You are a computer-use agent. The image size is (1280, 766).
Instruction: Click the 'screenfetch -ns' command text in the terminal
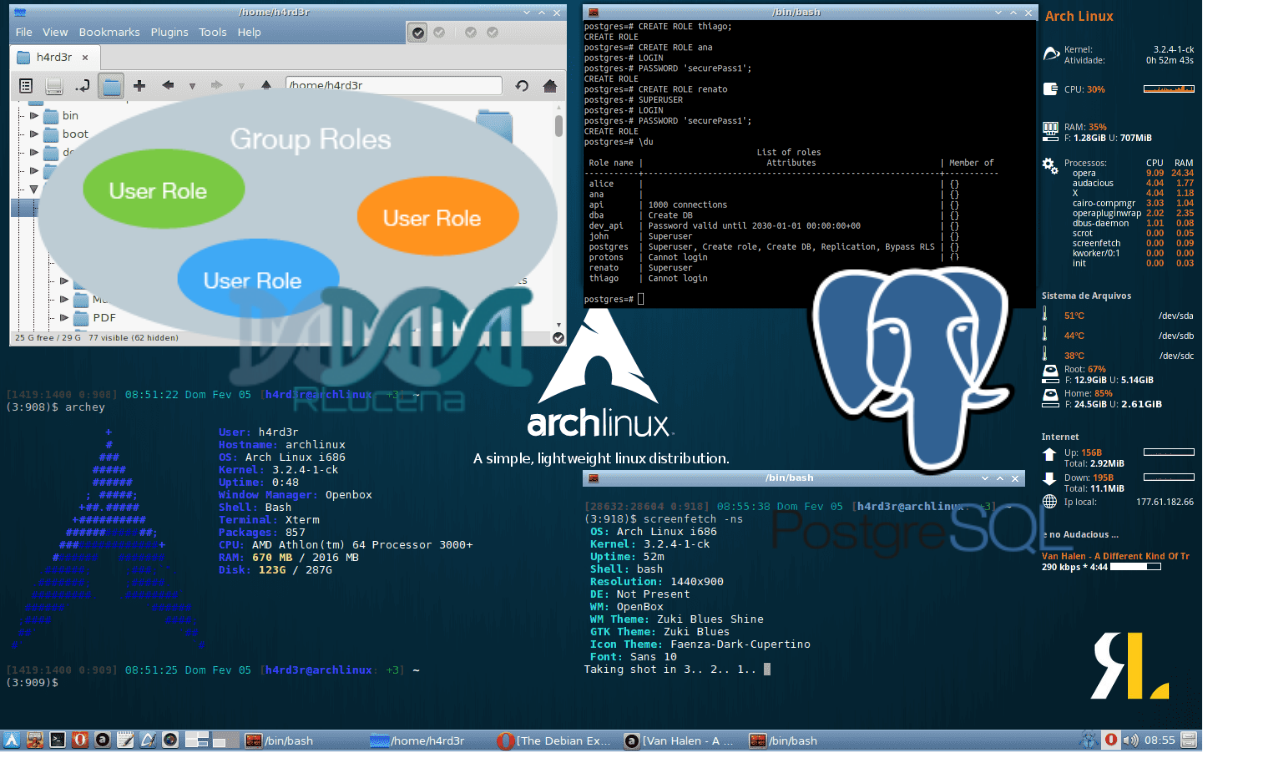(x=685, y=519)
